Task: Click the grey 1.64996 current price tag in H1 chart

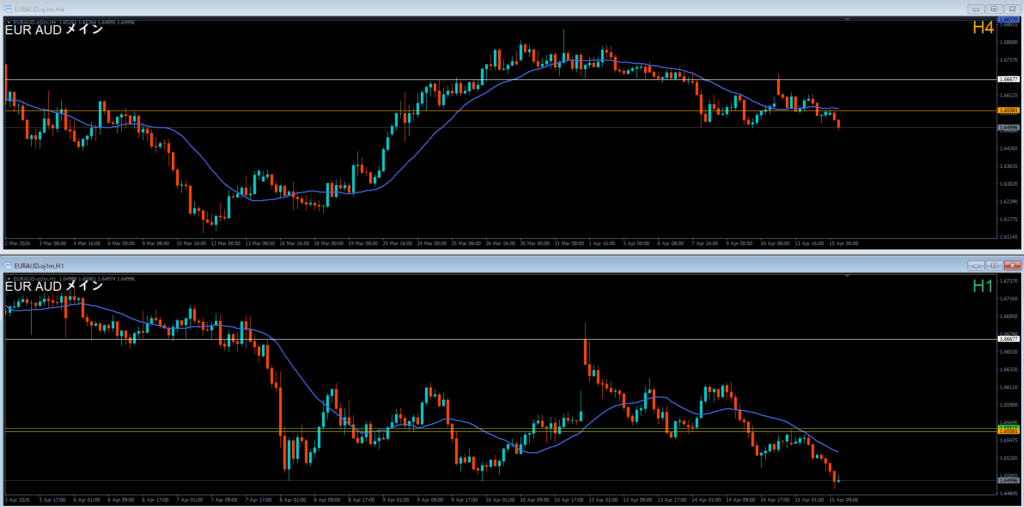Action: point(1008,481)
